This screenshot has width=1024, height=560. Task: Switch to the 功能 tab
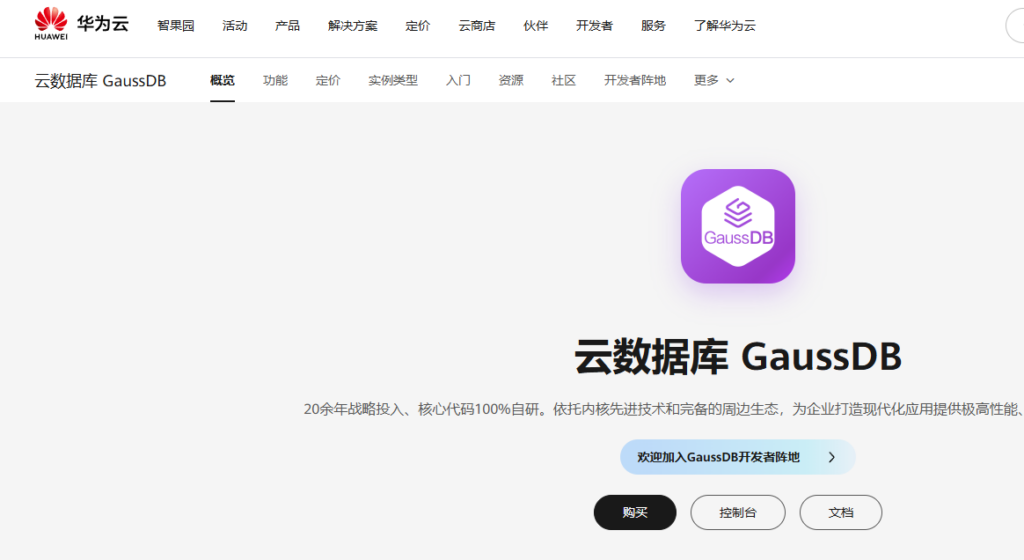275,80
